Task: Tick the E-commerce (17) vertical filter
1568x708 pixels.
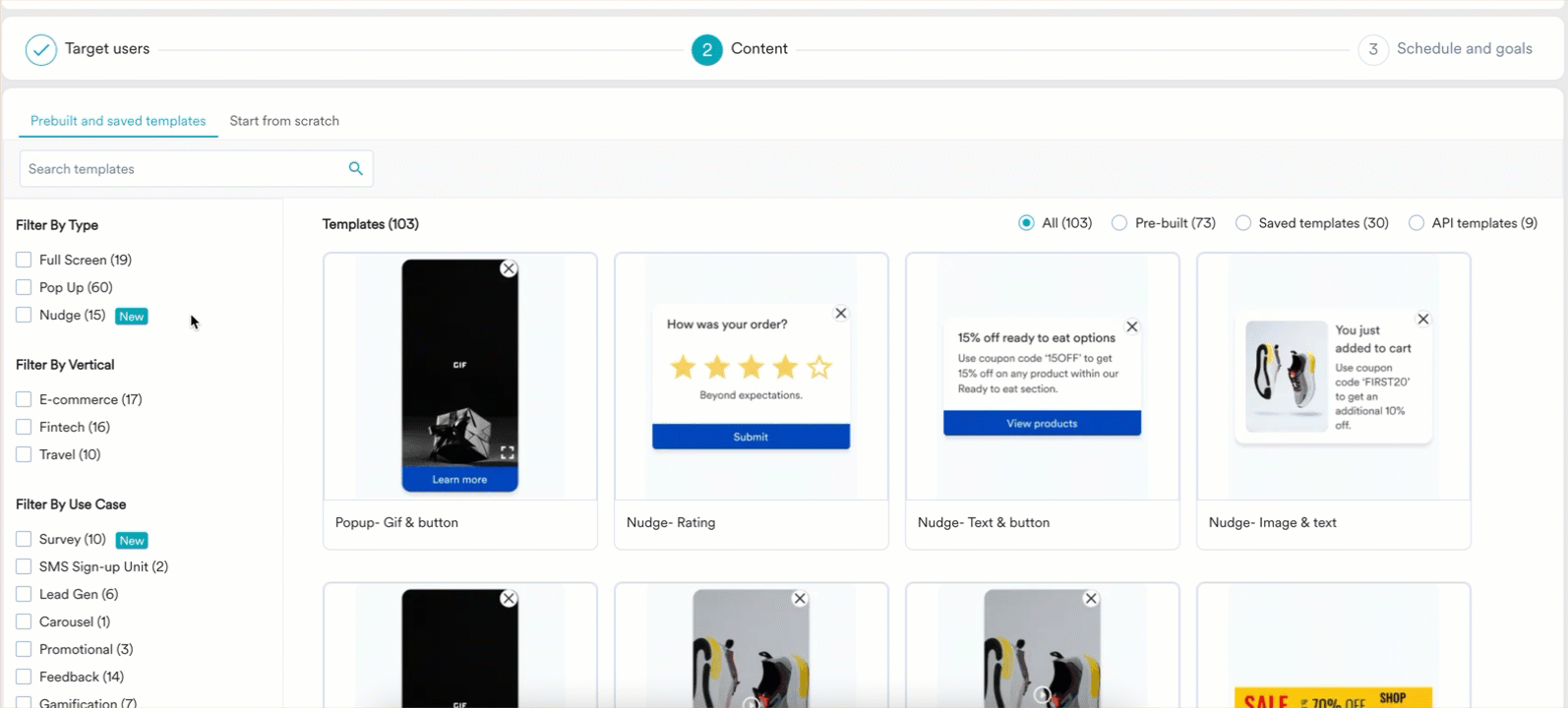Action: [x=24, y=400]
